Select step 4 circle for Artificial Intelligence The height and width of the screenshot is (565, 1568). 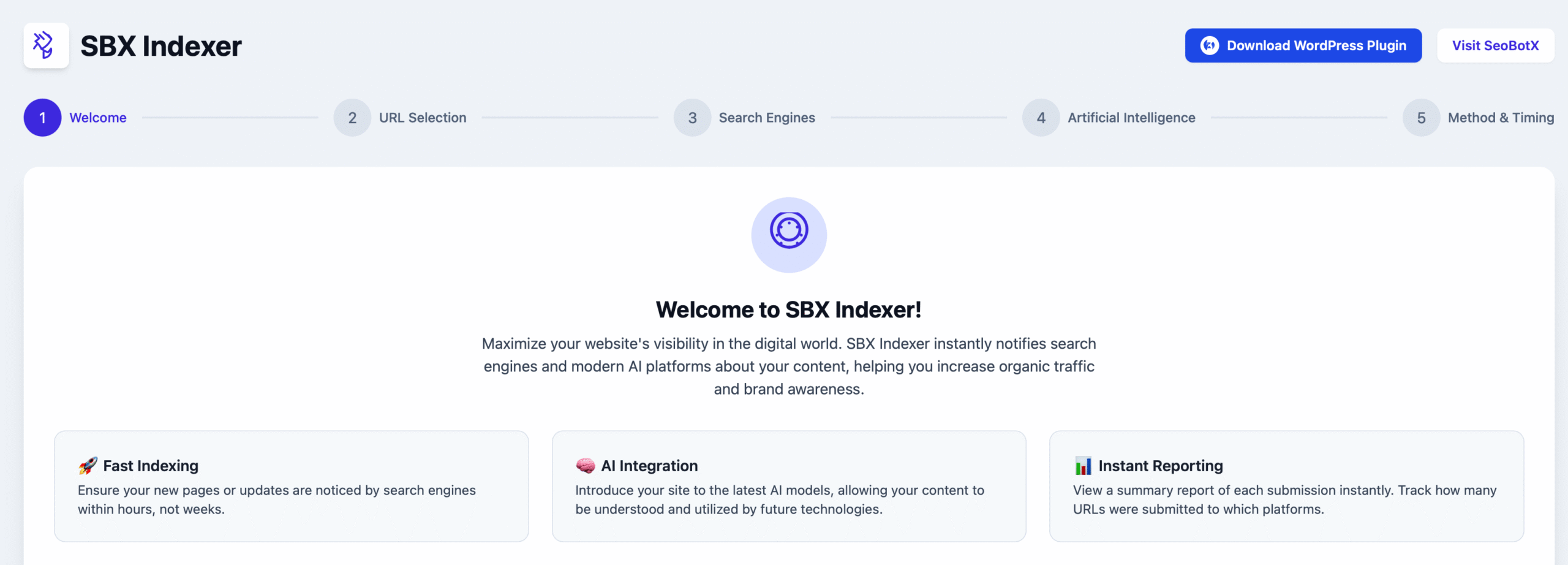tap(1041, 118)
